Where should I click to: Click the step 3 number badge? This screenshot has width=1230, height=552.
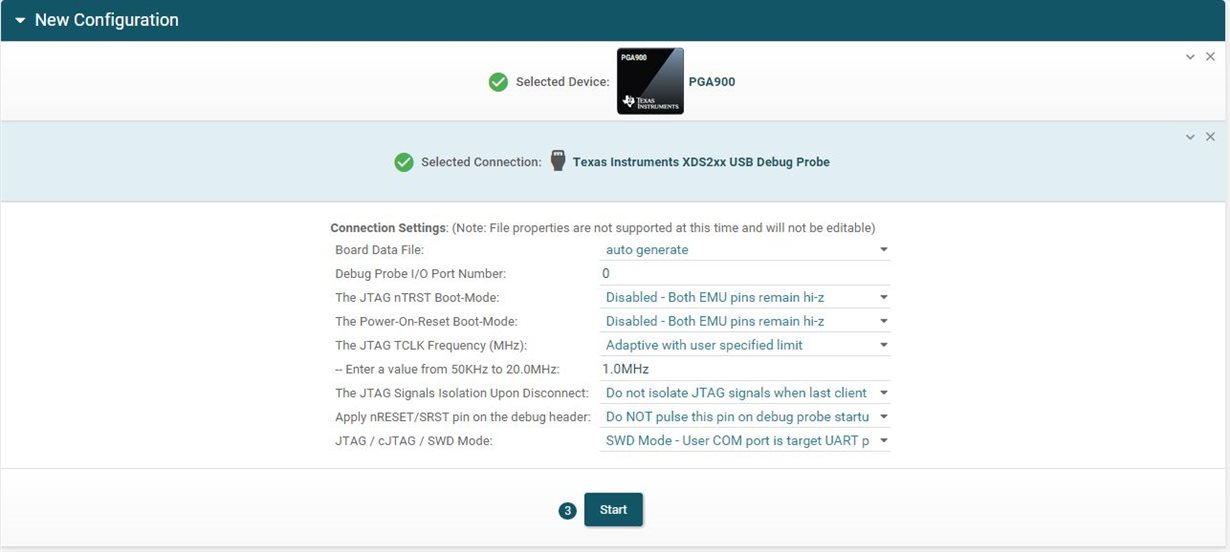click(568, 511)
